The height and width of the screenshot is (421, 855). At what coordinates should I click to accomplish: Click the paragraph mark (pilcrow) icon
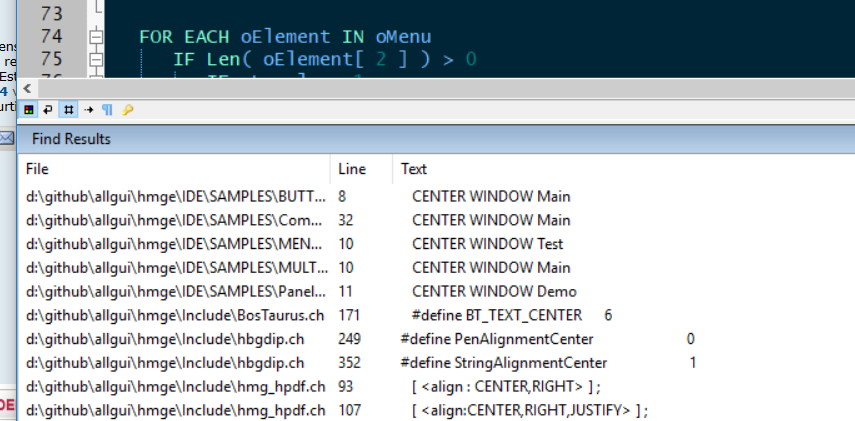[108, 108]
